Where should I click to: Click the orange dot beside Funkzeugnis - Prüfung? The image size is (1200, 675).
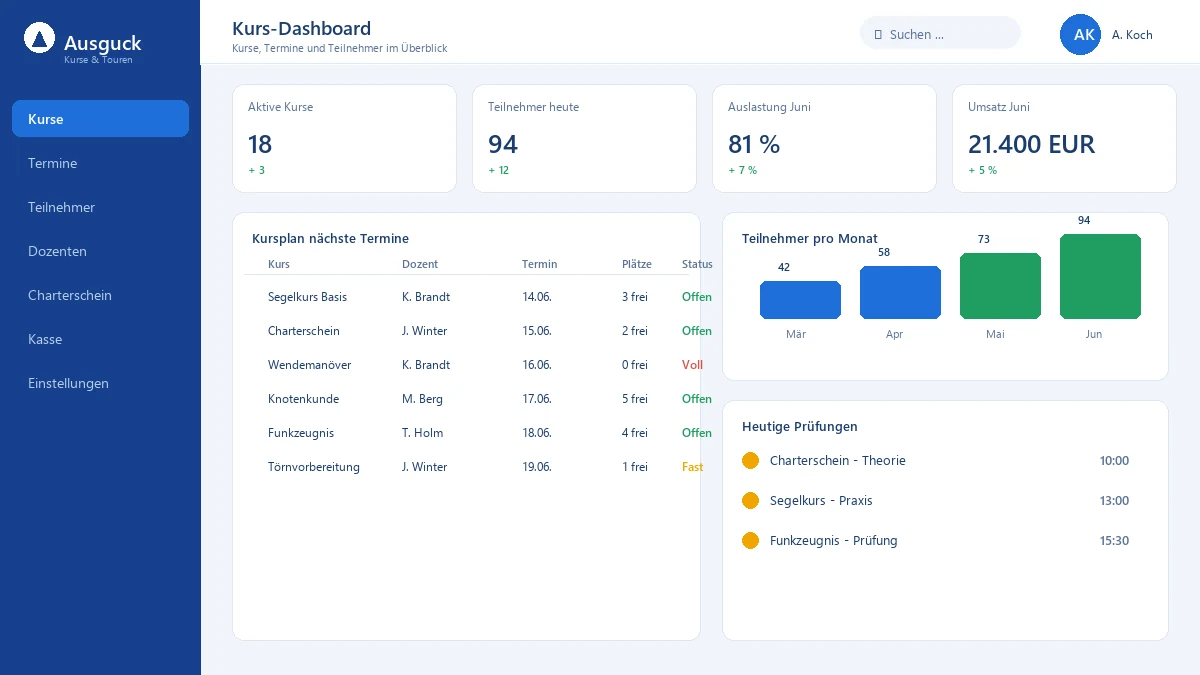click(751, 541)
